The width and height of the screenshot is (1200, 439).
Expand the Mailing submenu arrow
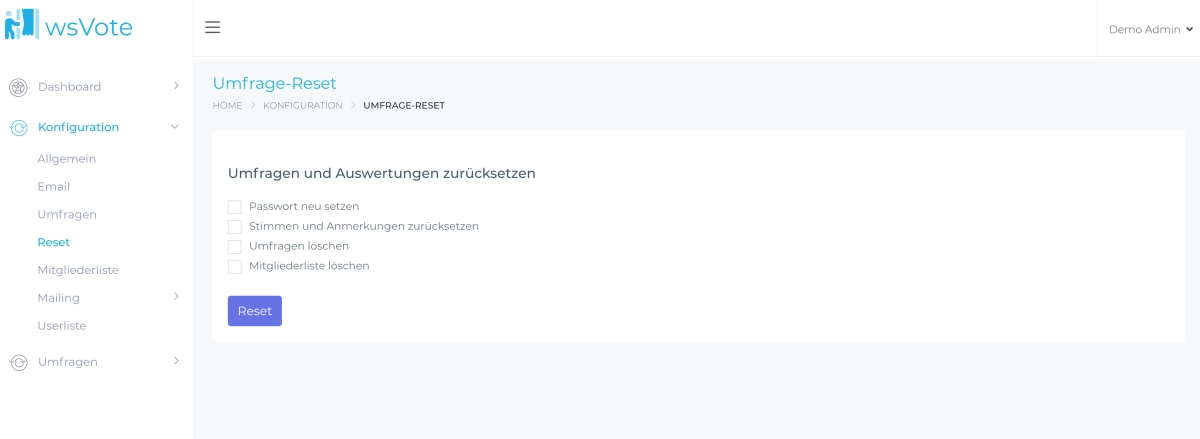pos(176,296)
